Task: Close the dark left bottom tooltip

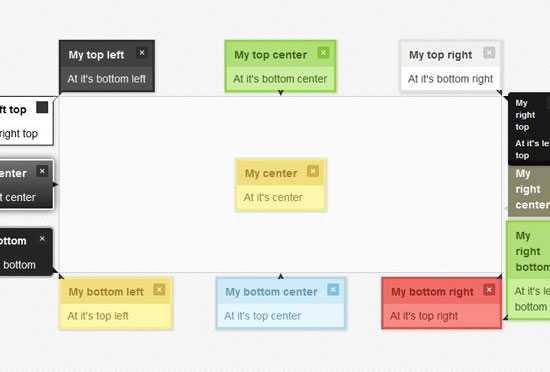Action: pyautogui.click(x=42, y=239)
